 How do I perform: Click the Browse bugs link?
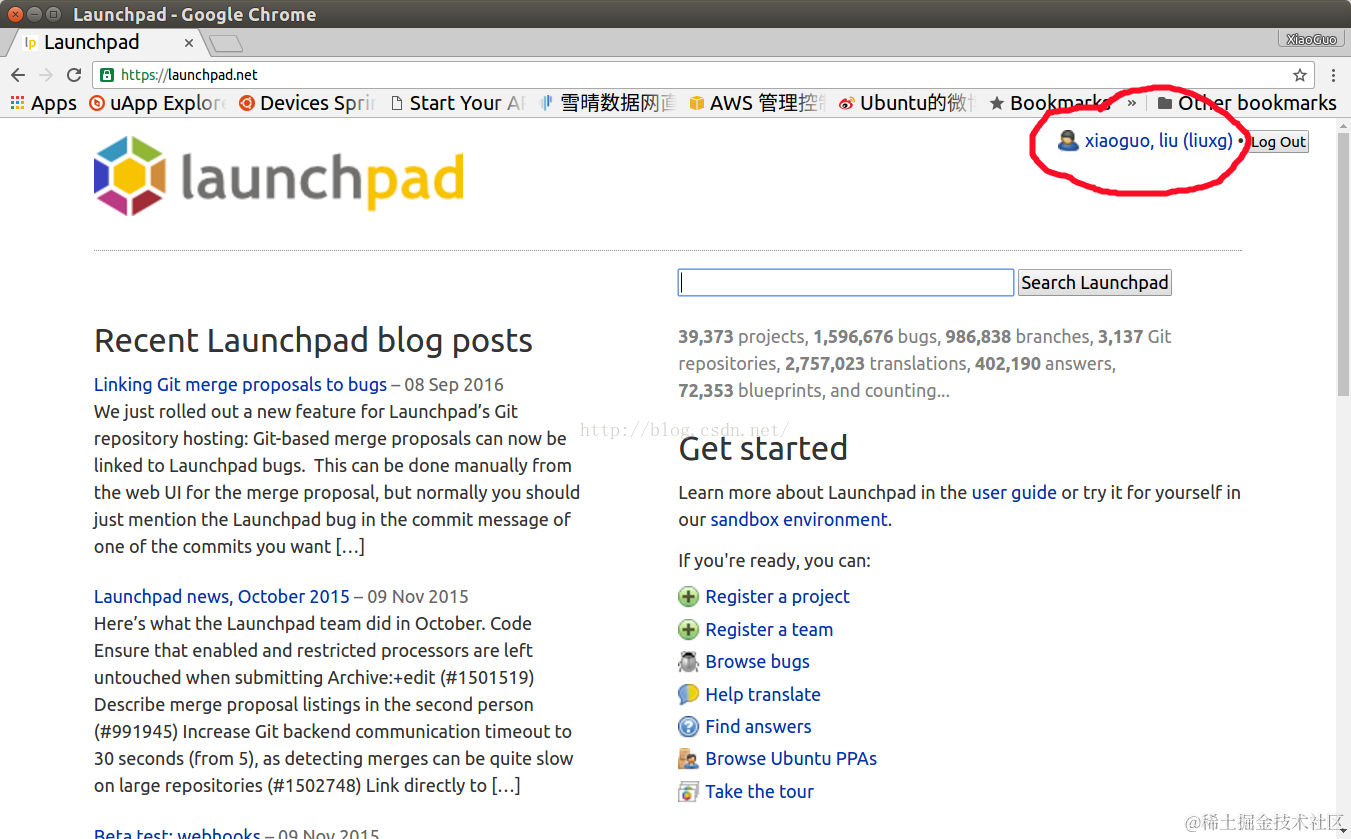(x=758, y=662)
